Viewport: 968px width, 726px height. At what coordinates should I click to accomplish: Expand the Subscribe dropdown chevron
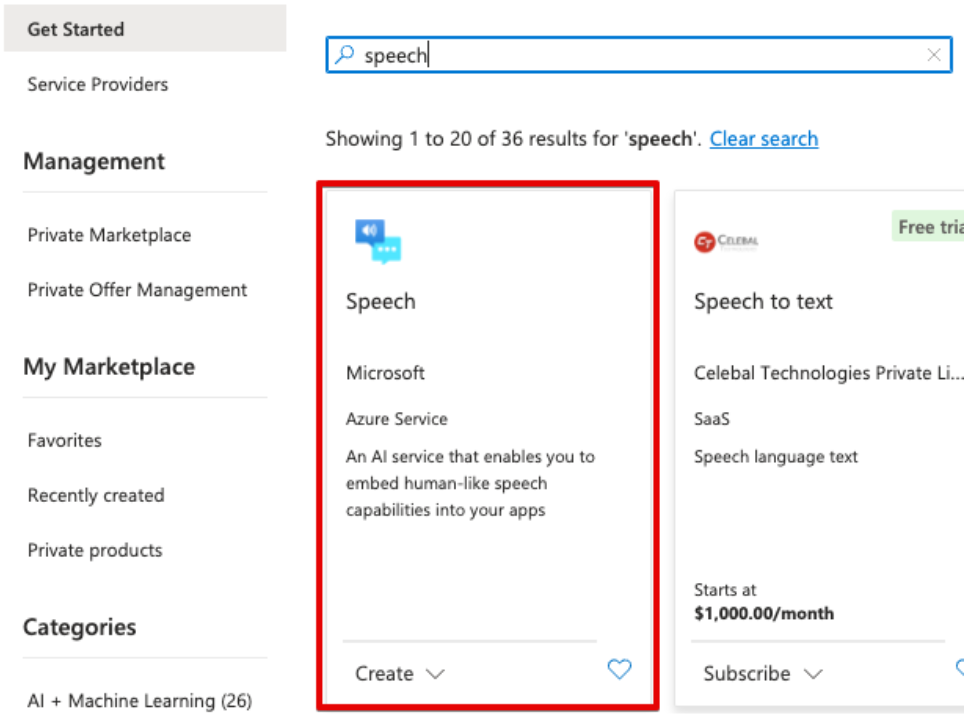(x=813, y=674)
